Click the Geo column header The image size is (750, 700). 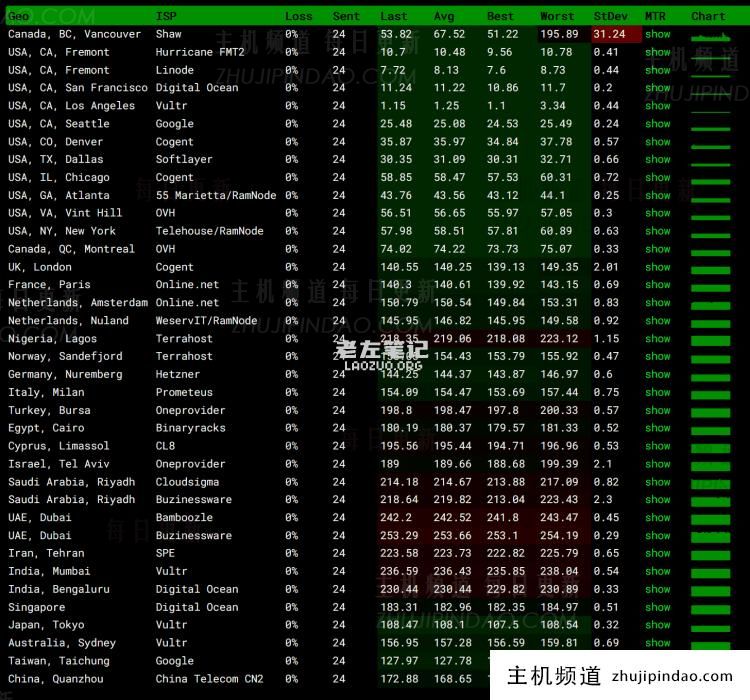18,16
